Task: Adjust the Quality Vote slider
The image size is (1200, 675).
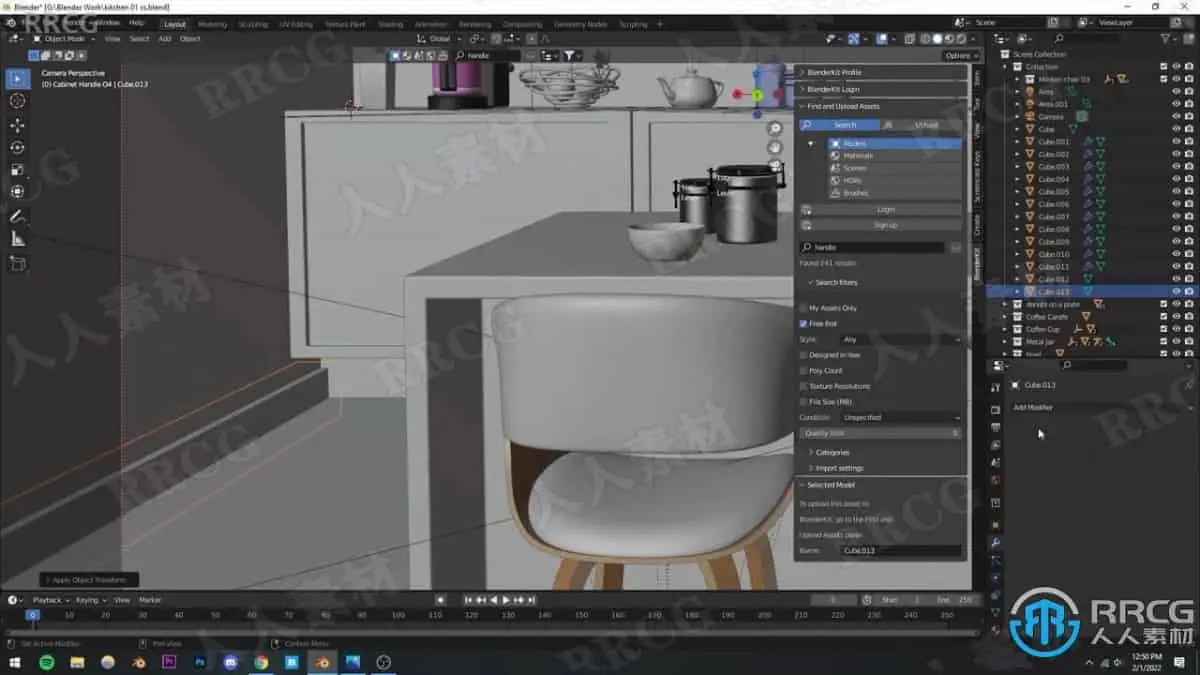Action: click(x=878, y=432)
